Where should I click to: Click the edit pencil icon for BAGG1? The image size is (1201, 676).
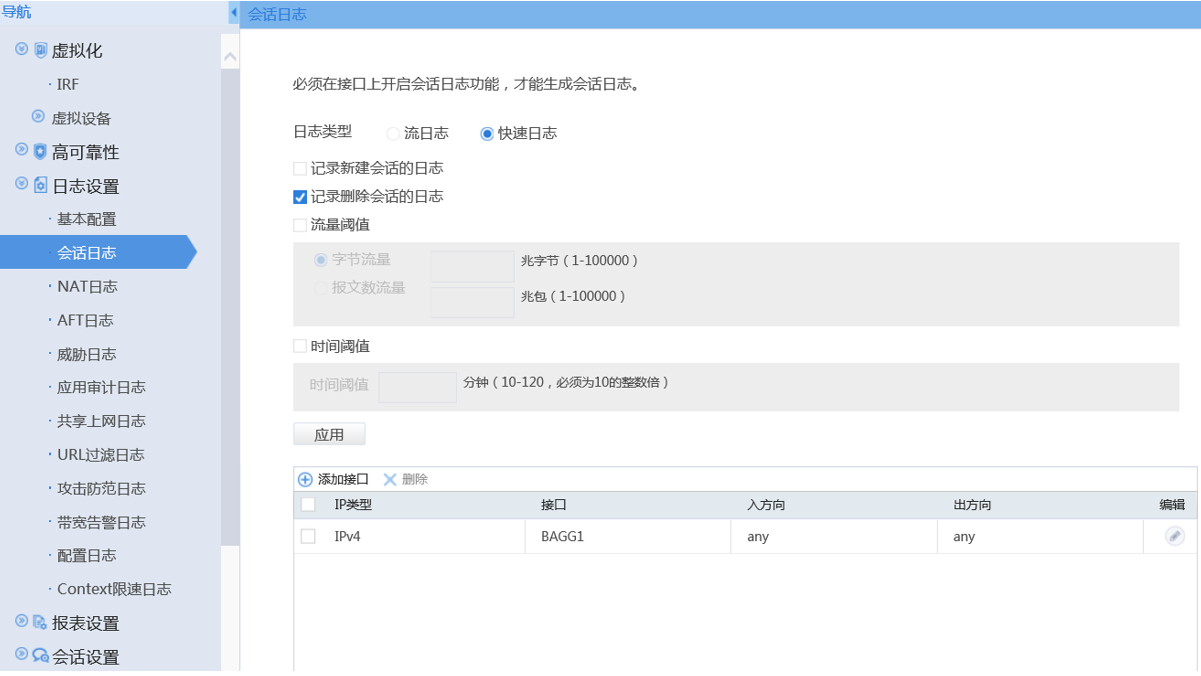1174,536
